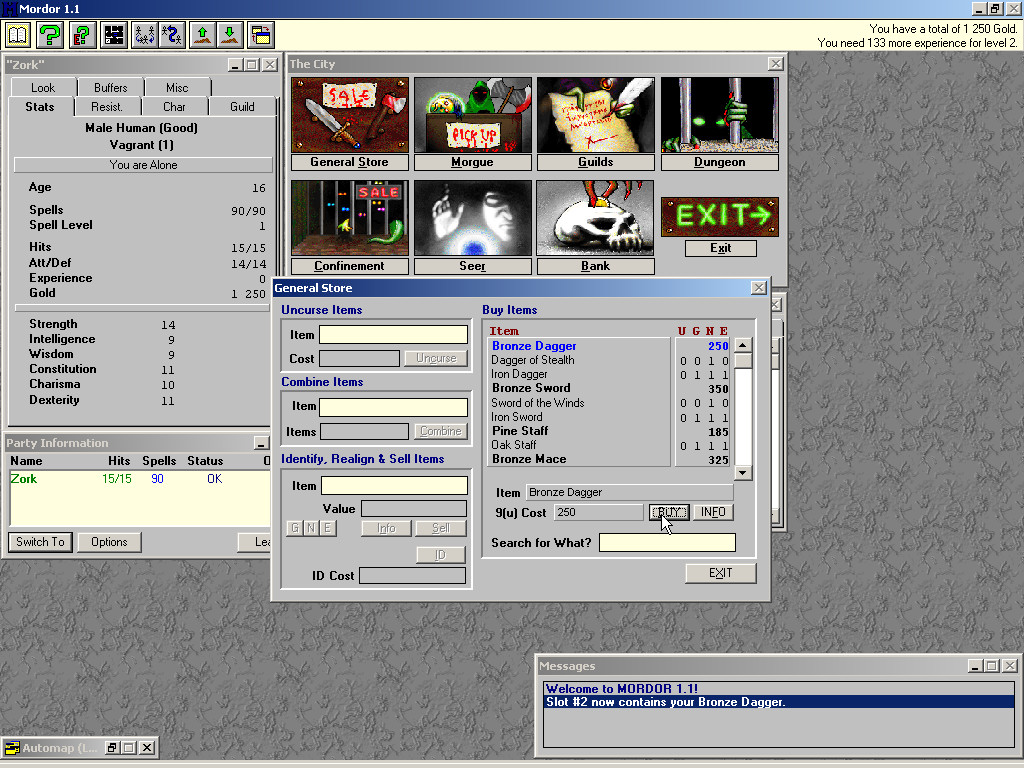Select Bronze Sword in the list
Viewport: 1024px width, 768px height.
[x=579, y=388]
